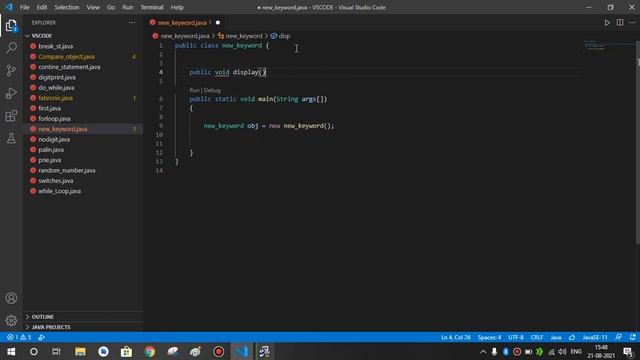The width and height of the screenshot is (640, 360).
Task: Open the View menu
Action: [93, 7]
